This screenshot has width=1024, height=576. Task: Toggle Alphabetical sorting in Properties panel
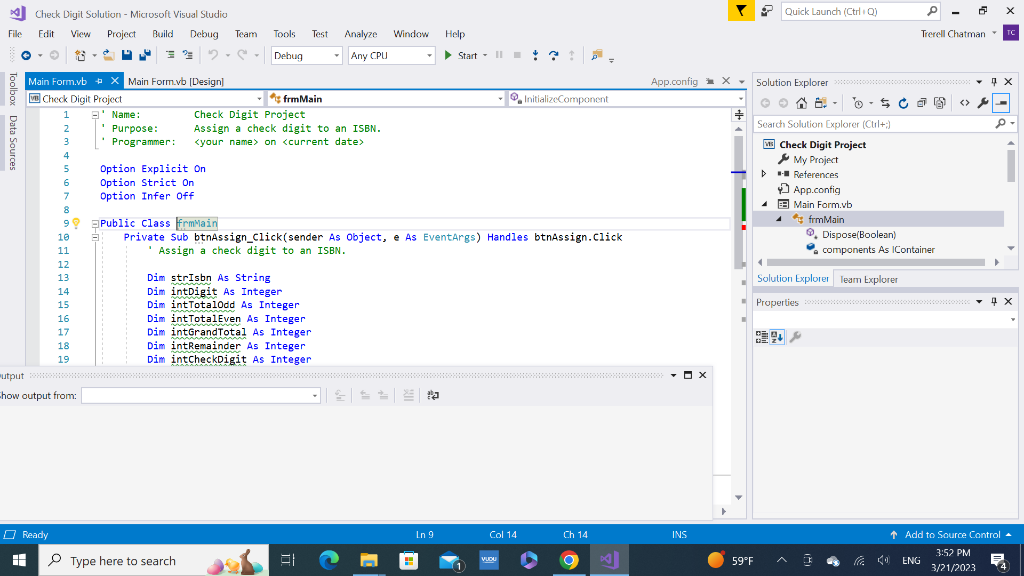pyautogui.click(x=776, y=338)
